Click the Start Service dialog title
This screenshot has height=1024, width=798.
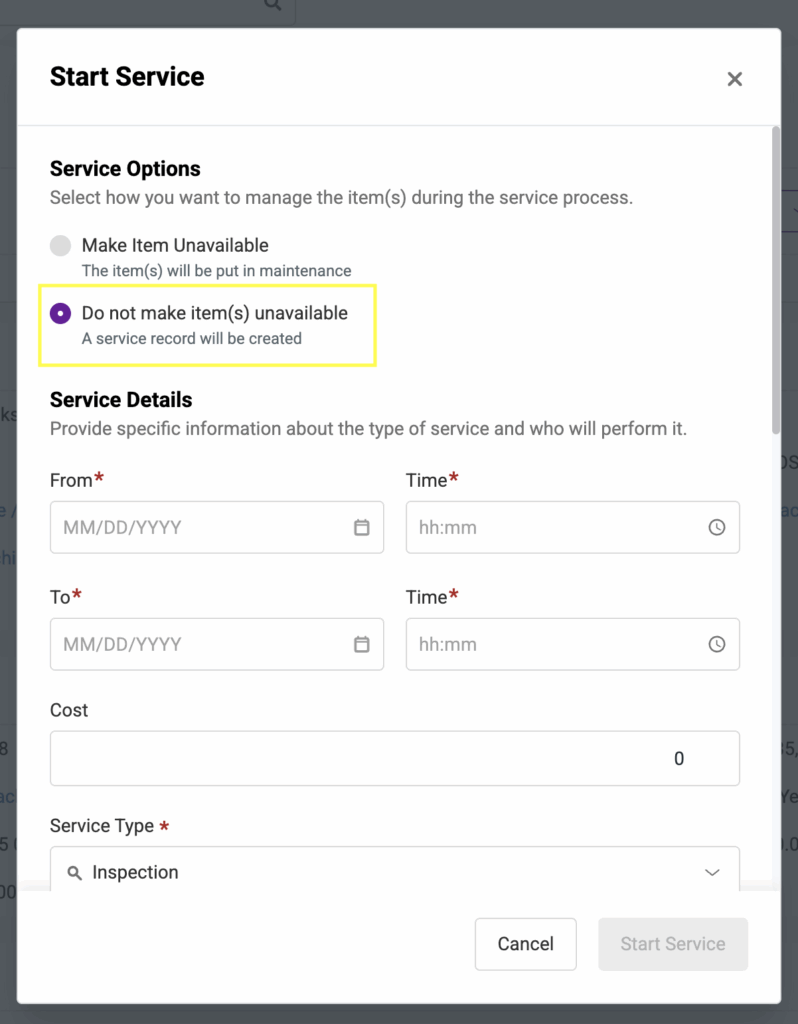click(127, 77)
